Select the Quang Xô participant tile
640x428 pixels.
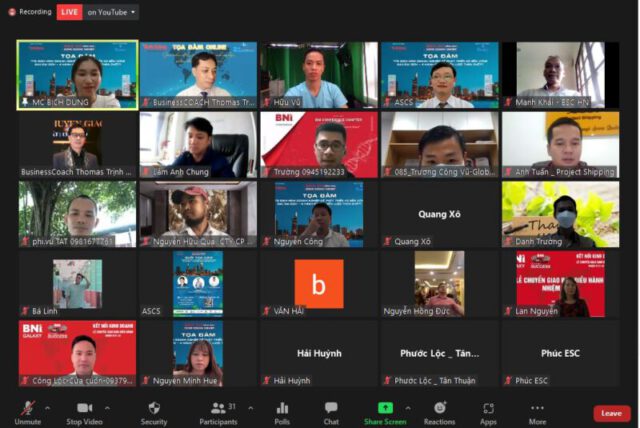pyautogui.click(x=439, y=214)
